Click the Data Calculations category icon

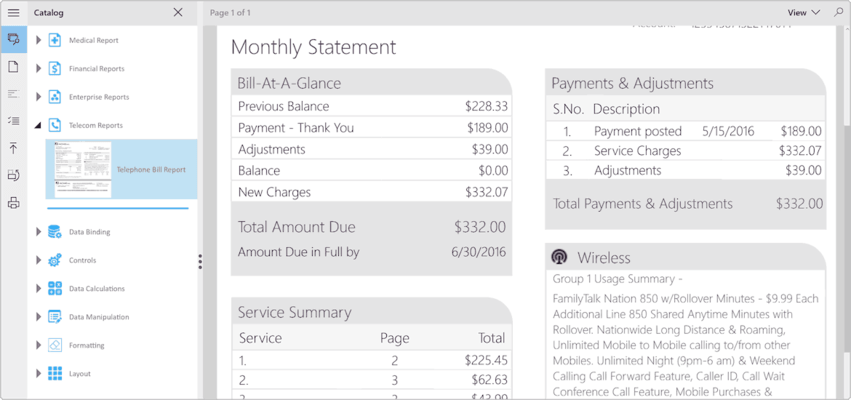[55, 289]
